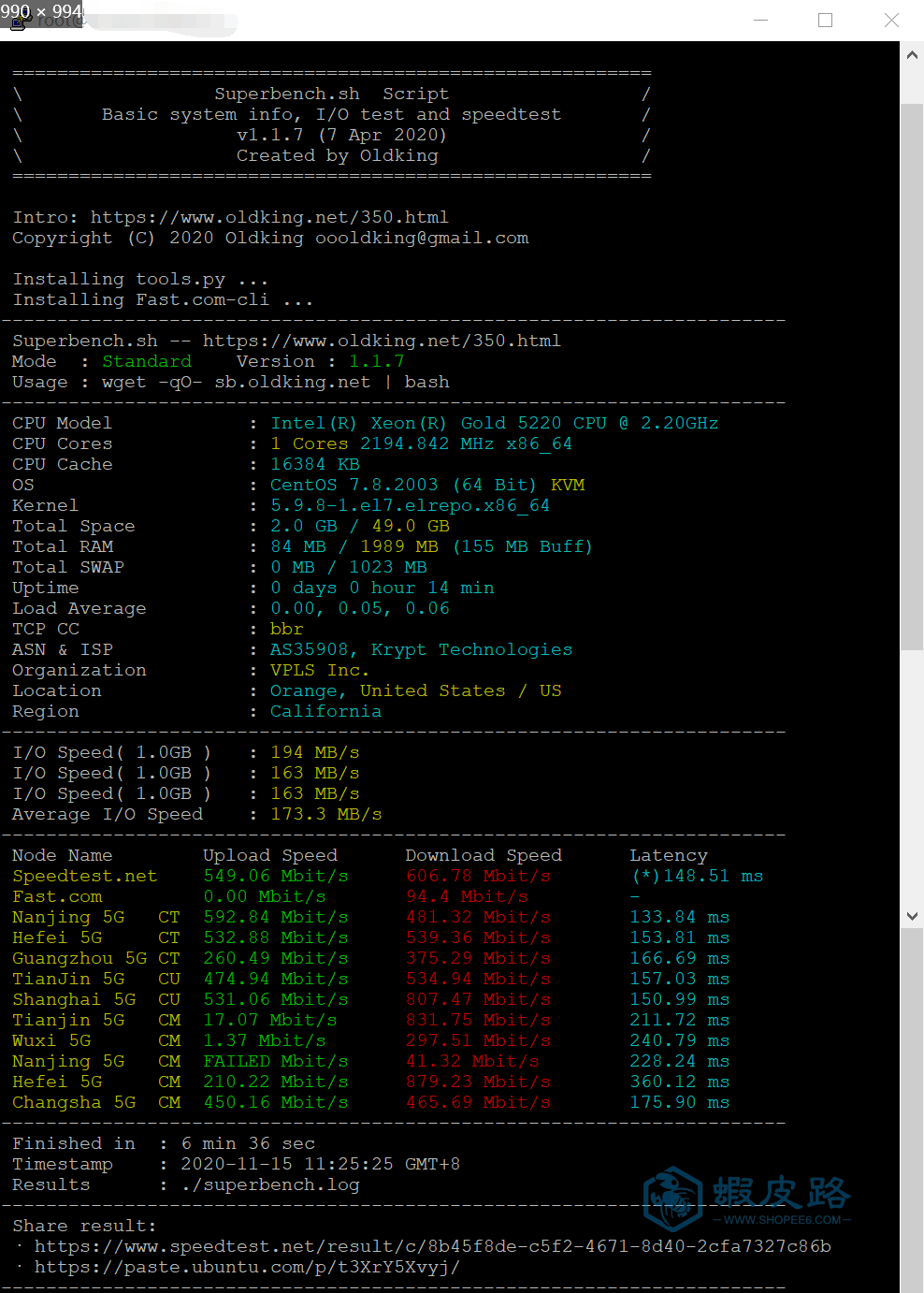
Task: Click the 'CentOS 7.8.2003 (64 Bit)' OS value
Action: tap(403, 485)
